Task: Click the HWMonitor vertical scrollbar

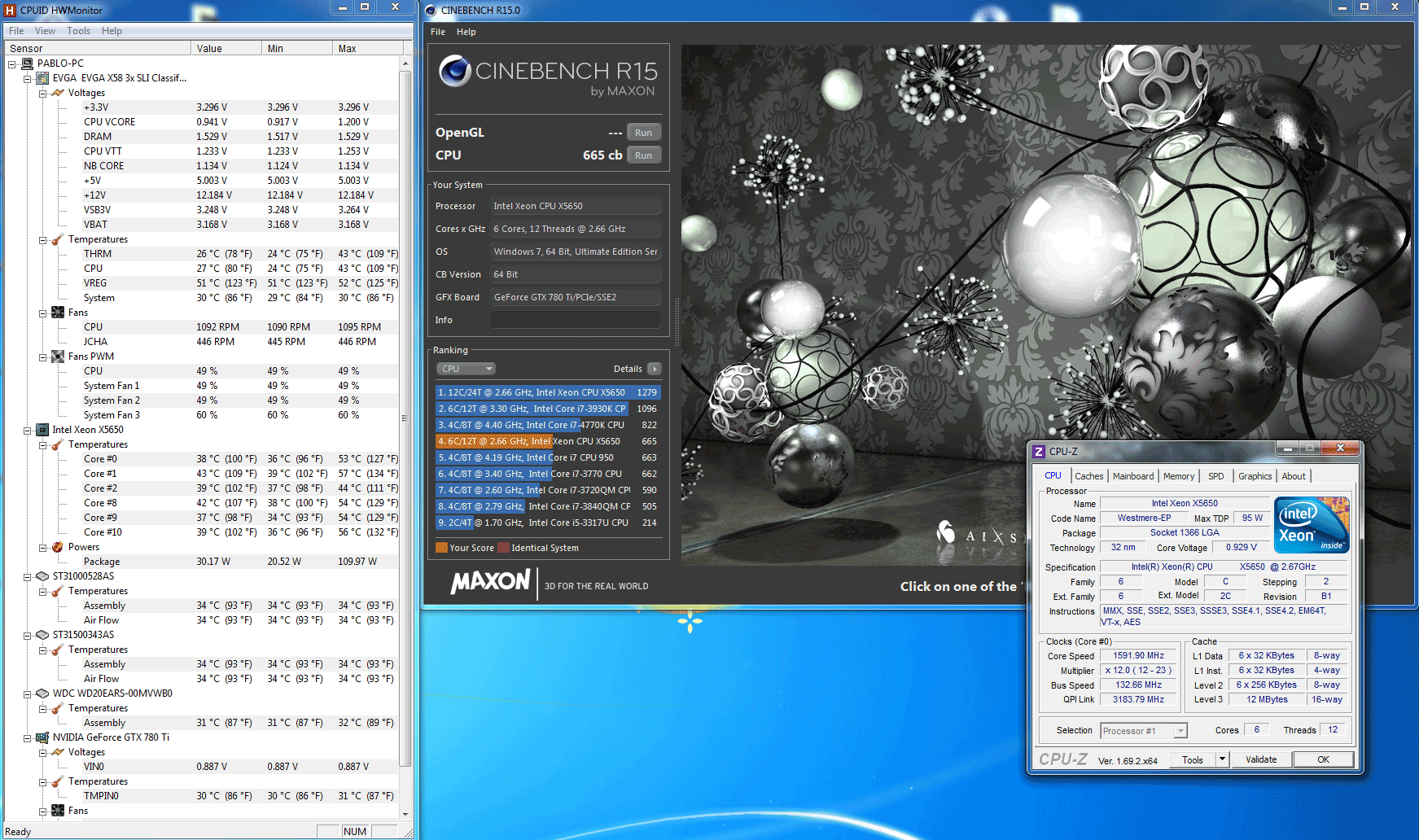Action: [405, 419]
